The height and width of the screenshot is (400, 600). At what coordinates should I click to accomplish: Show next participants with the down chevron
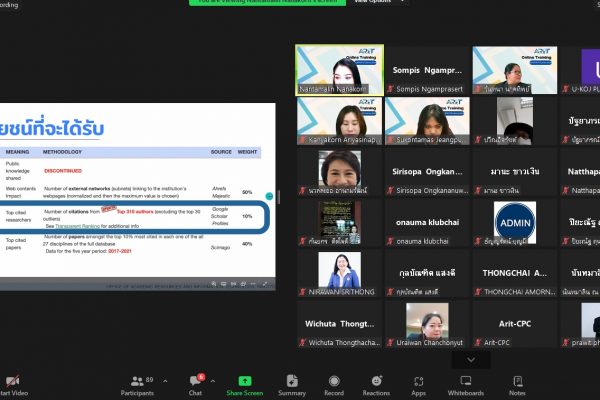(x=471, y=360)
